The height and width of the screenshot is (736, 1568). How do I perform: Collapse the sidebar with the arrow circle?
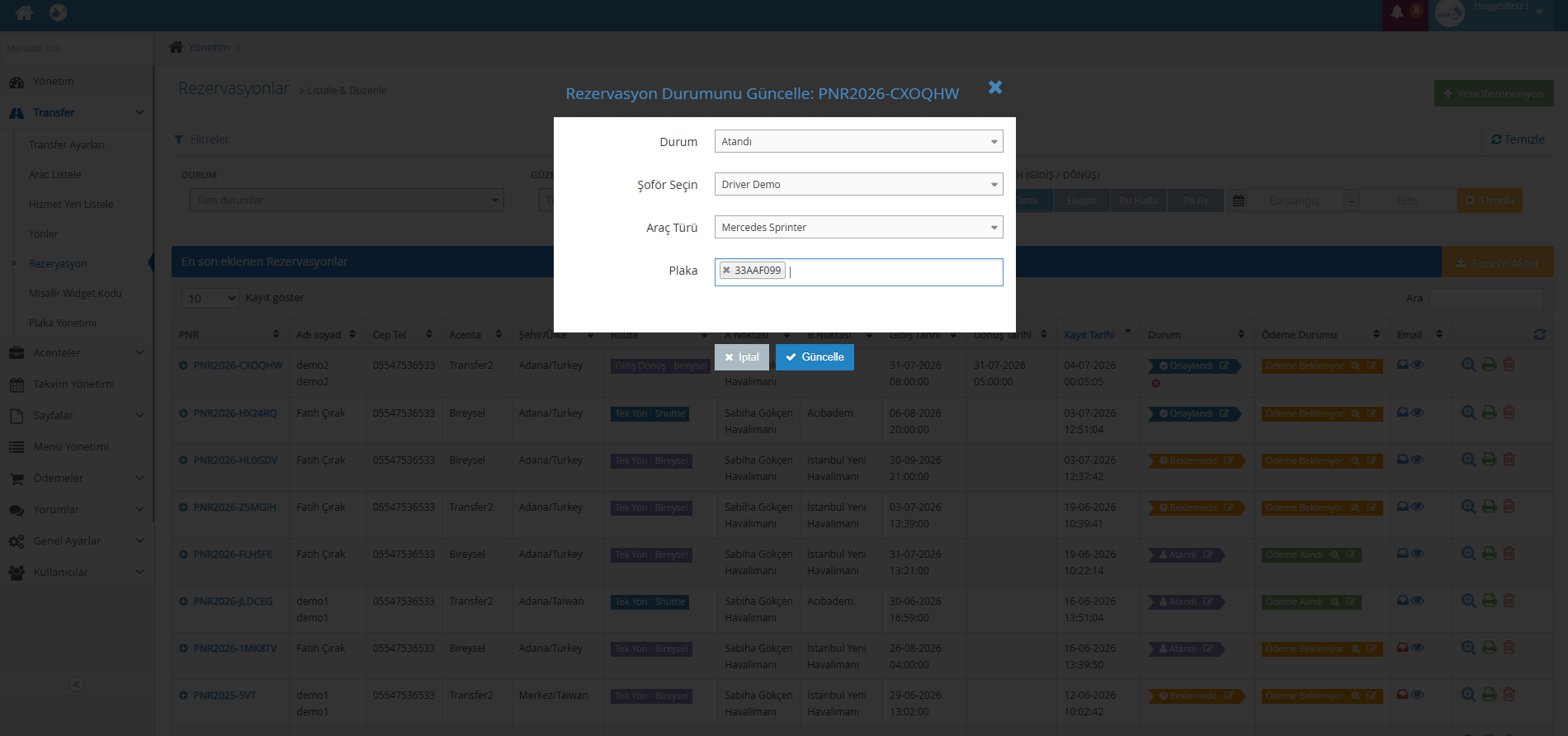(77, 684)
